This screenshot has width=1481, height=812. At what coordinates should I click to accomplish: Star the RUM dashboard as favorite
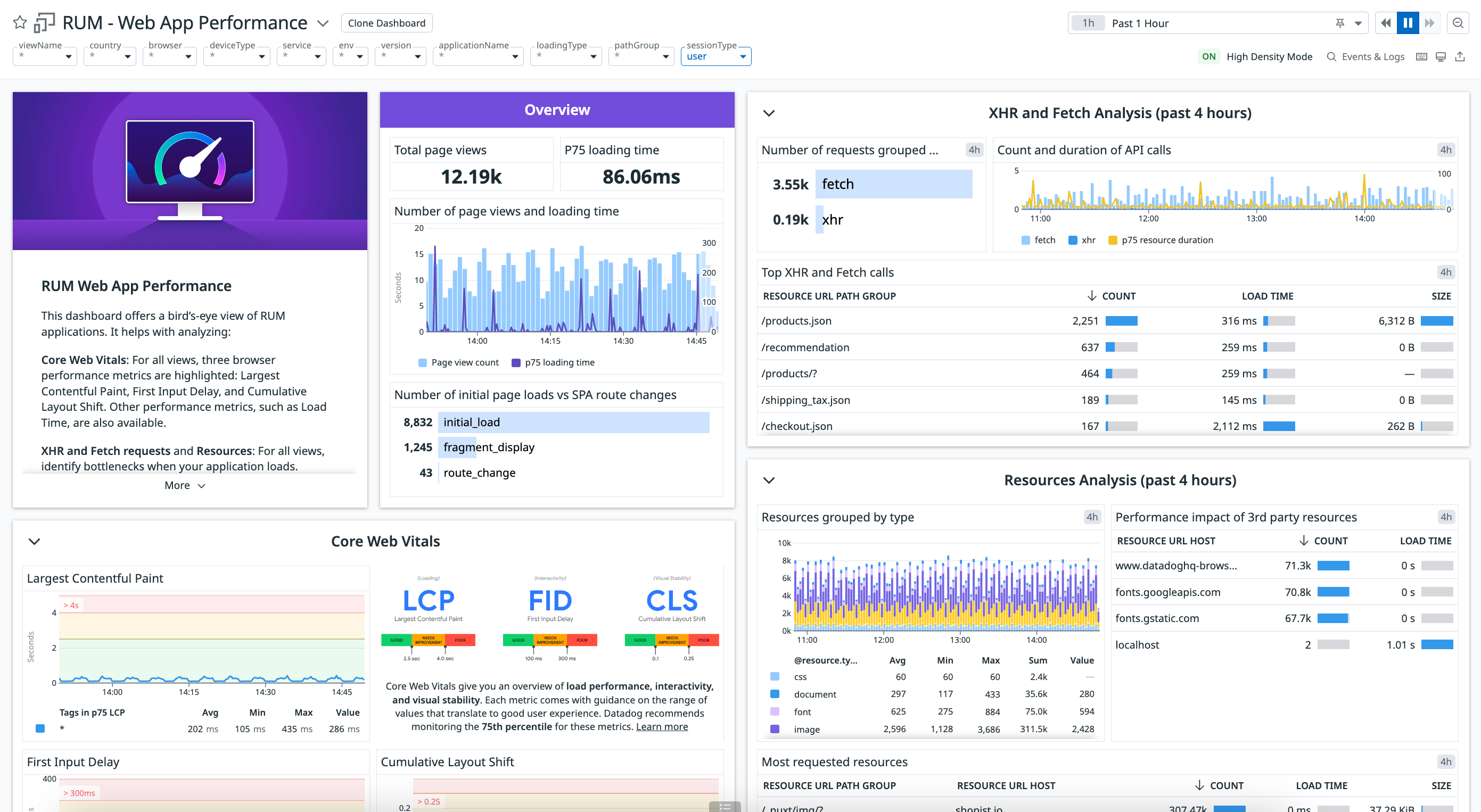click(19, 22)
